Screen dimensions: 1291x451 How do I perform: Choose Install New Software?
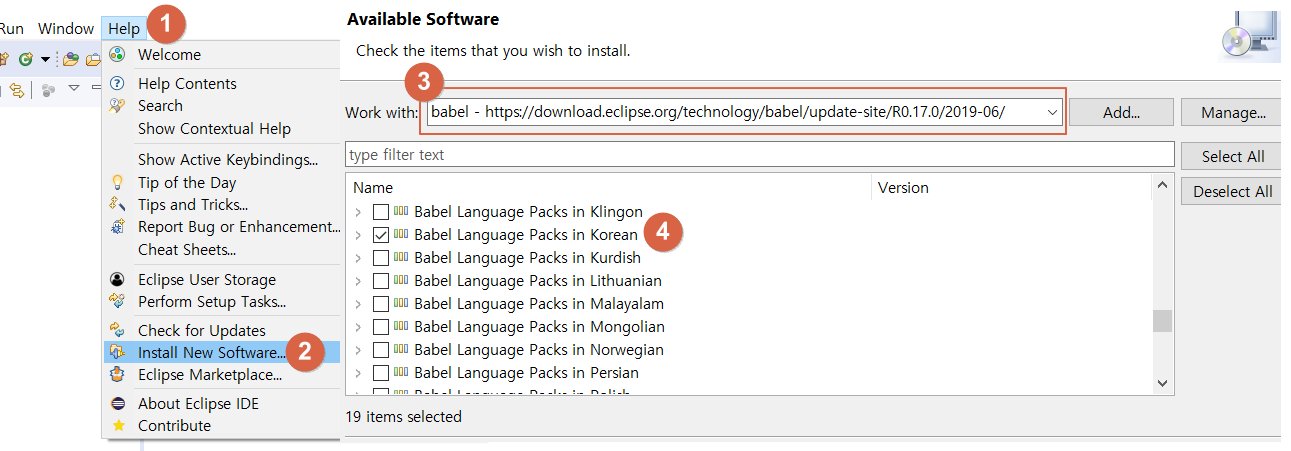pyautogui.click(x=212, y=353)
